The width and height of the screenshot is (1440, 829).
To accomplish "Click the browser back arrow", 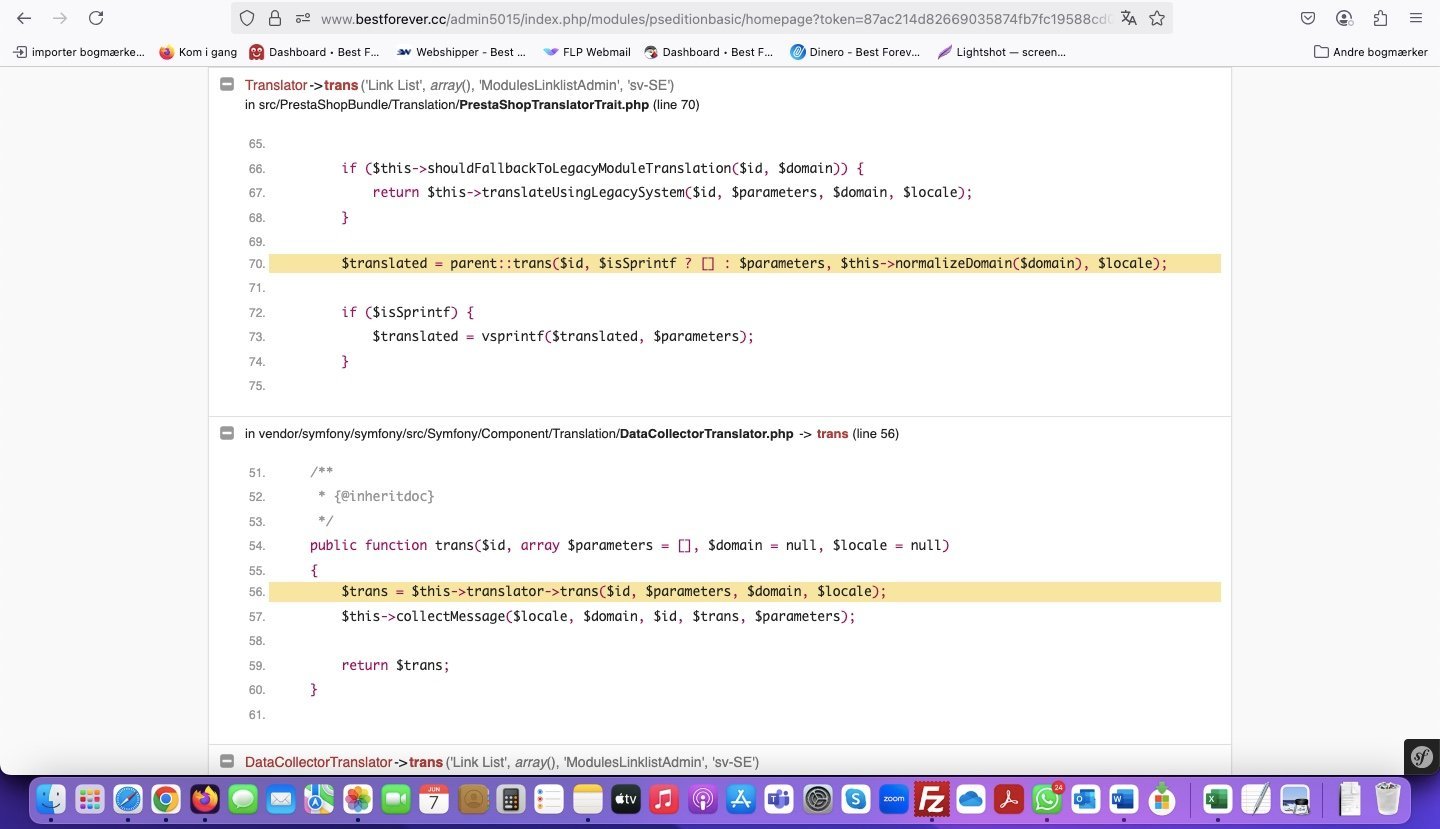I will pos(24,18).
